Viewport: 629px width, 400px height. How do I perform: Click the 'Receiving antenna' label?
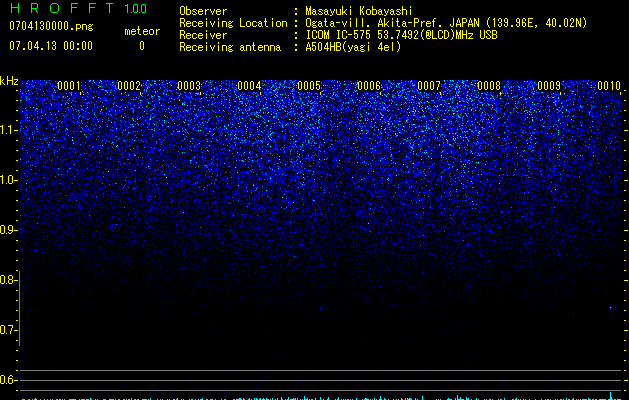[230, 47]
